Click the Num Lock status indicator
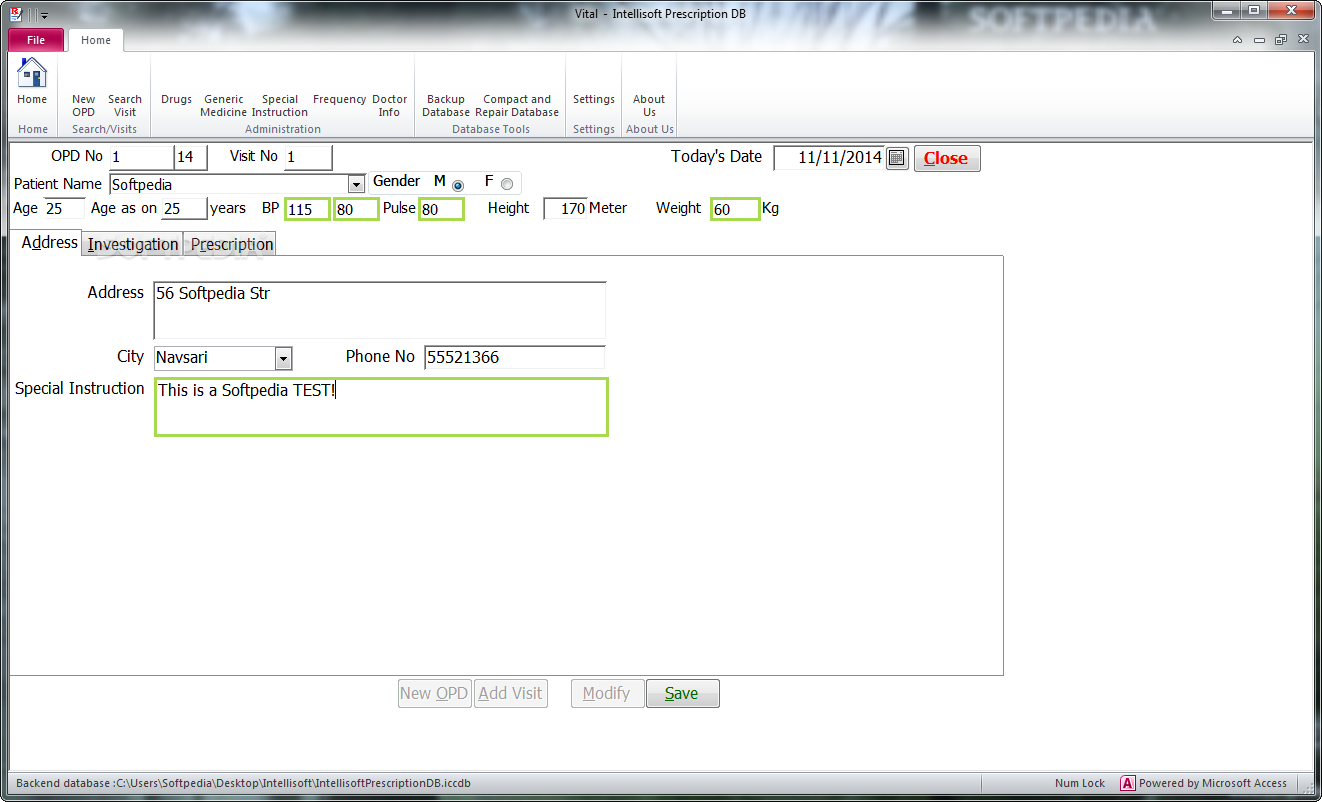This screenshot has height=802, width=1322. point(1080,783)
